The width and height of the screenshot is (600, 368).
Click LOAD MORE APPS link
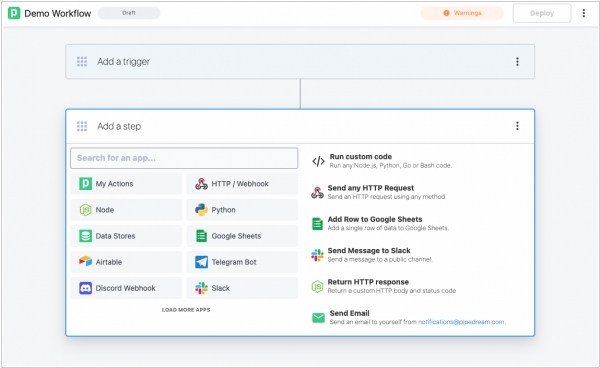point(186,310)
